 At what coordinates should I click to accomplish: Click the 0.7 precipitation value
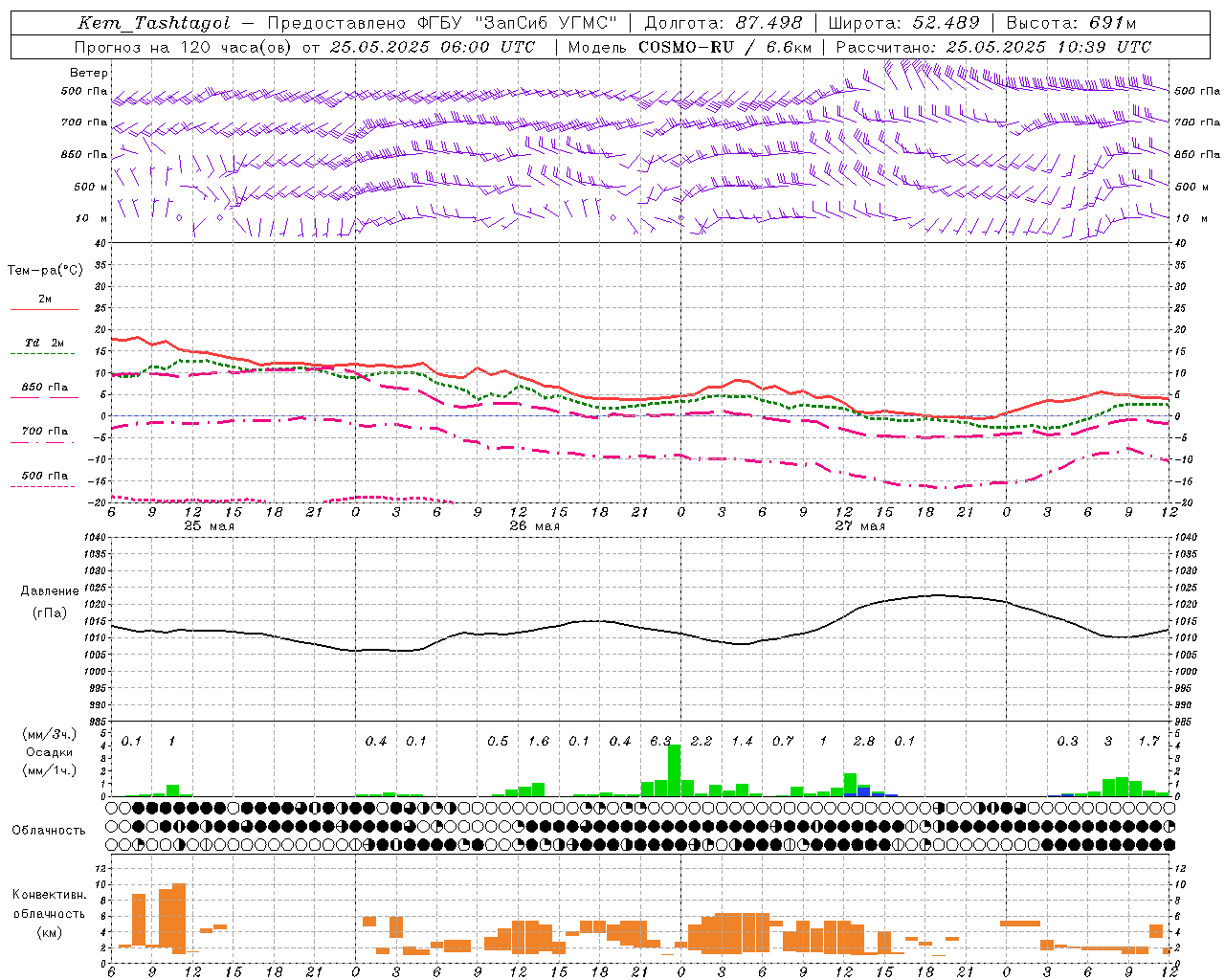(783, 742)
